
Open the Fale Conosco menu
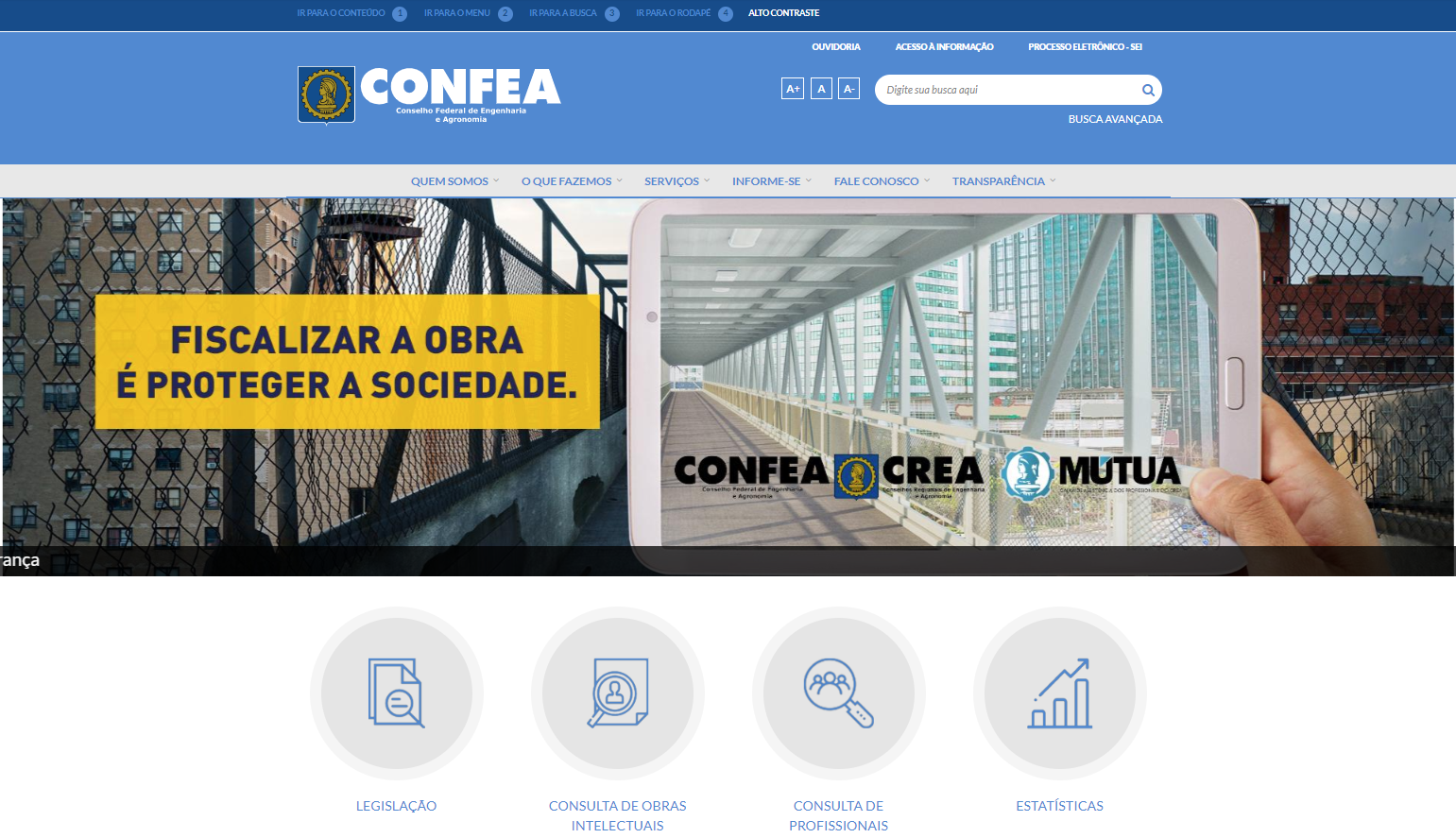(x=882, y=181)
